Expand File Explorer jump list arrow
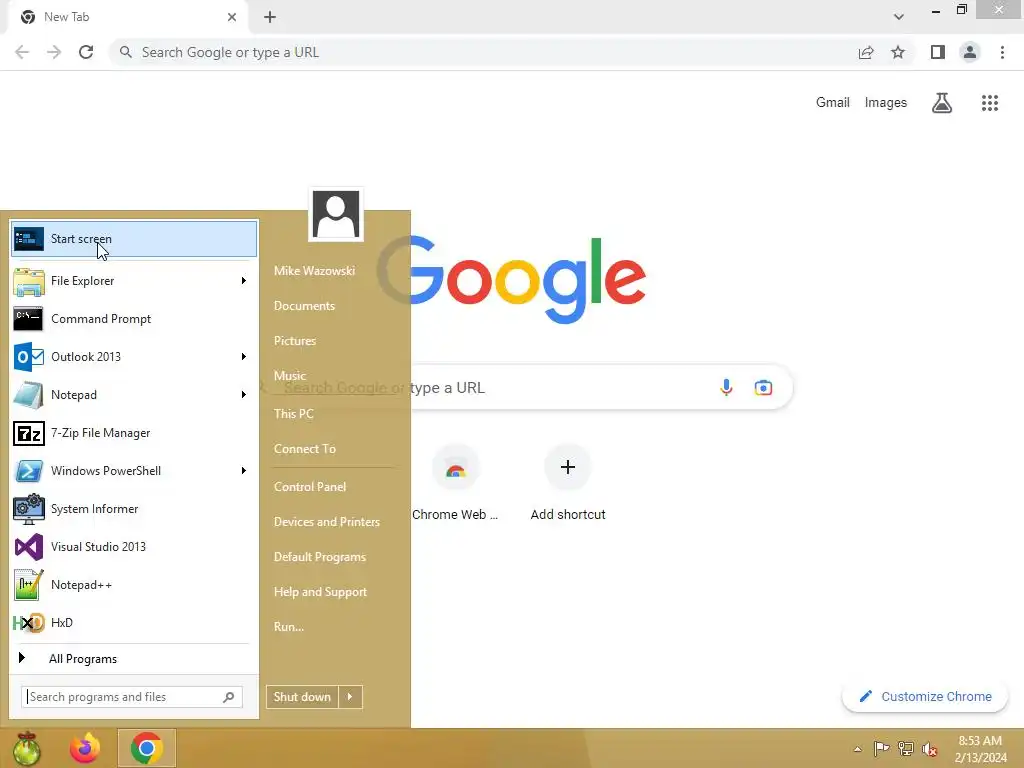 tap(244, 281)
